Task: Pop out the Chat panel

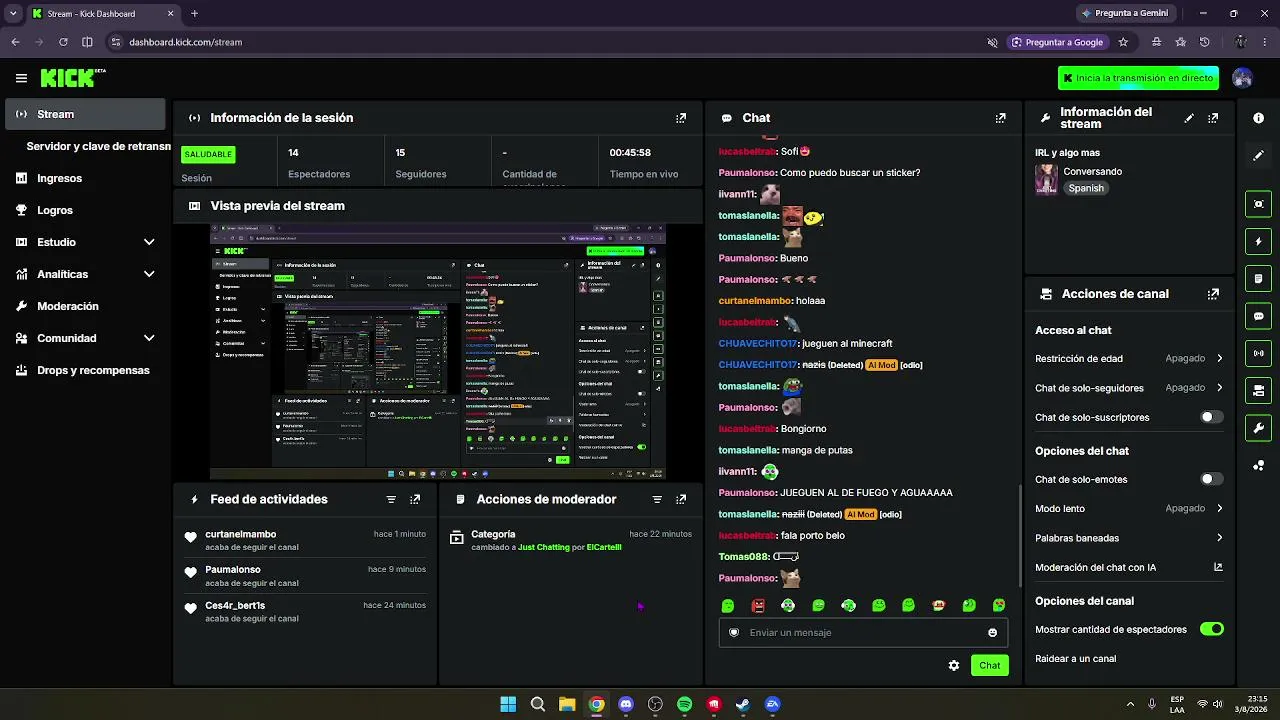Action: point(1001,118)
